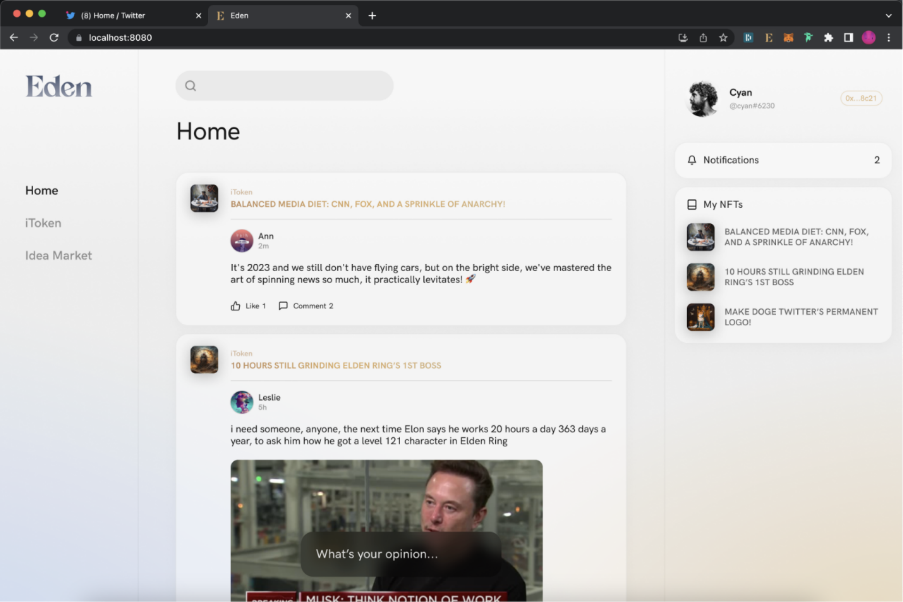Image resolution: width=903 pixels, height=602 pixels.
Task: Click the browser back arrow
Action: tap(14, 37)
